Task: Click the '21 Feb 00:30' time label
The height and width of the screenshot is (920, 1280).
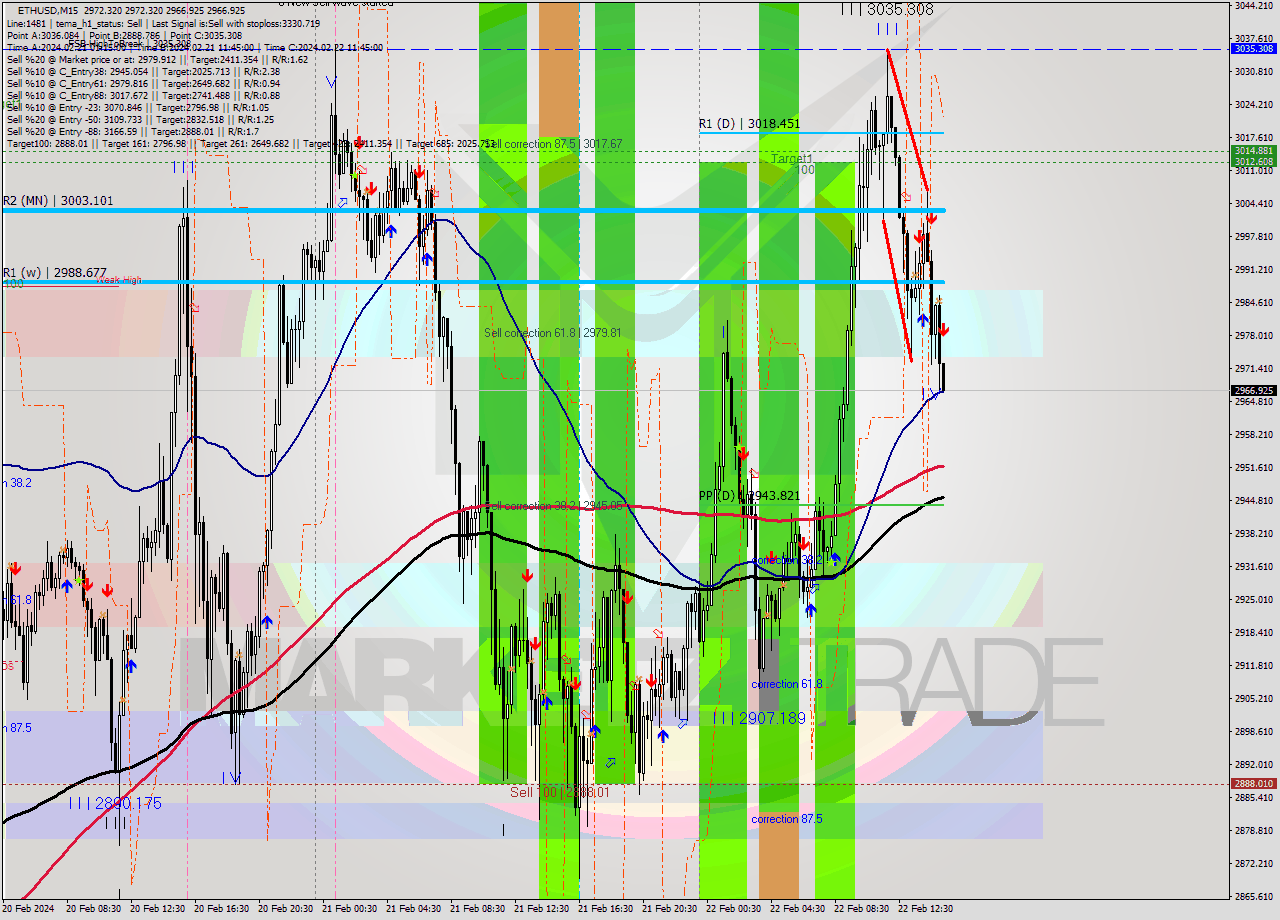Action: [x=350, y=909]
